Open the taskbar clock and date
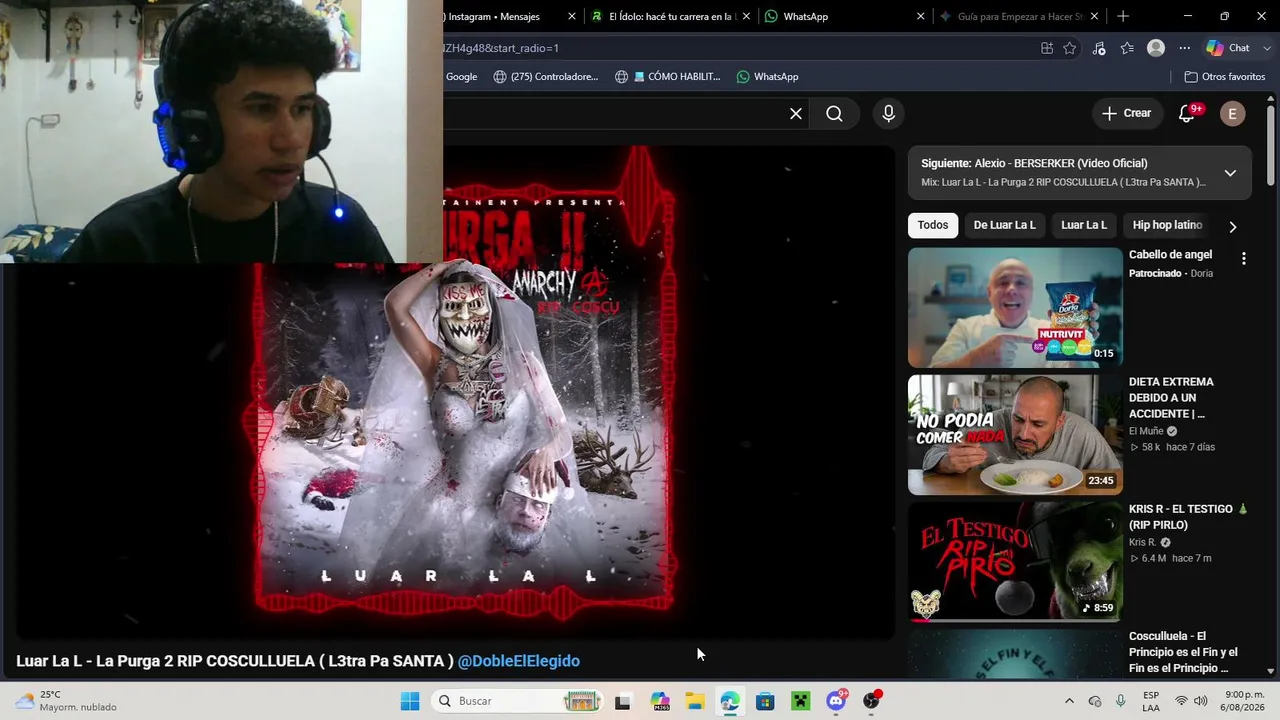Image resolution: width=1280 pixels, height=720 pixels. [1244, 701]
